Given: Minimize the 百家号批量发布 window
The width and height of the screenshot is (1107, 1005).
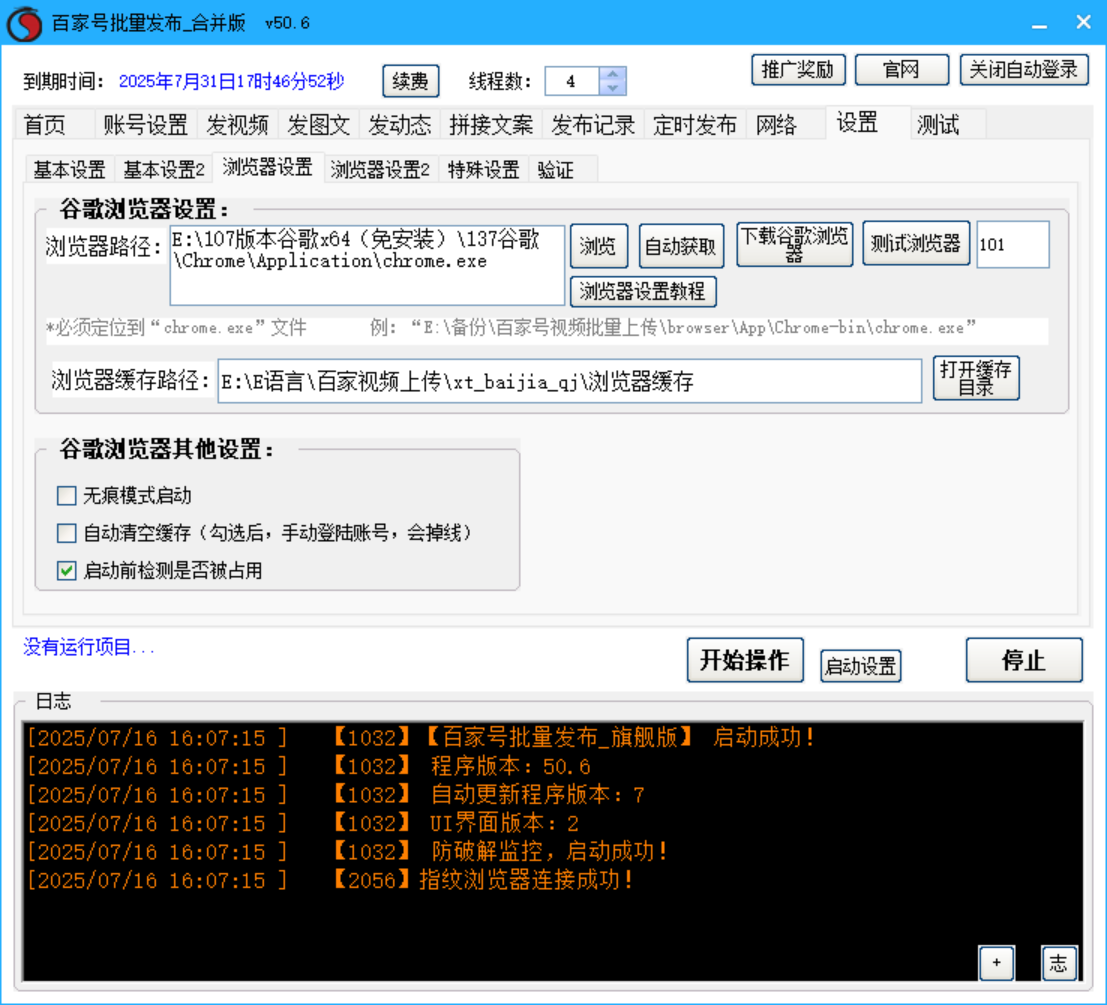Looking at the screenshot, I should click(x=1039, y=24).
